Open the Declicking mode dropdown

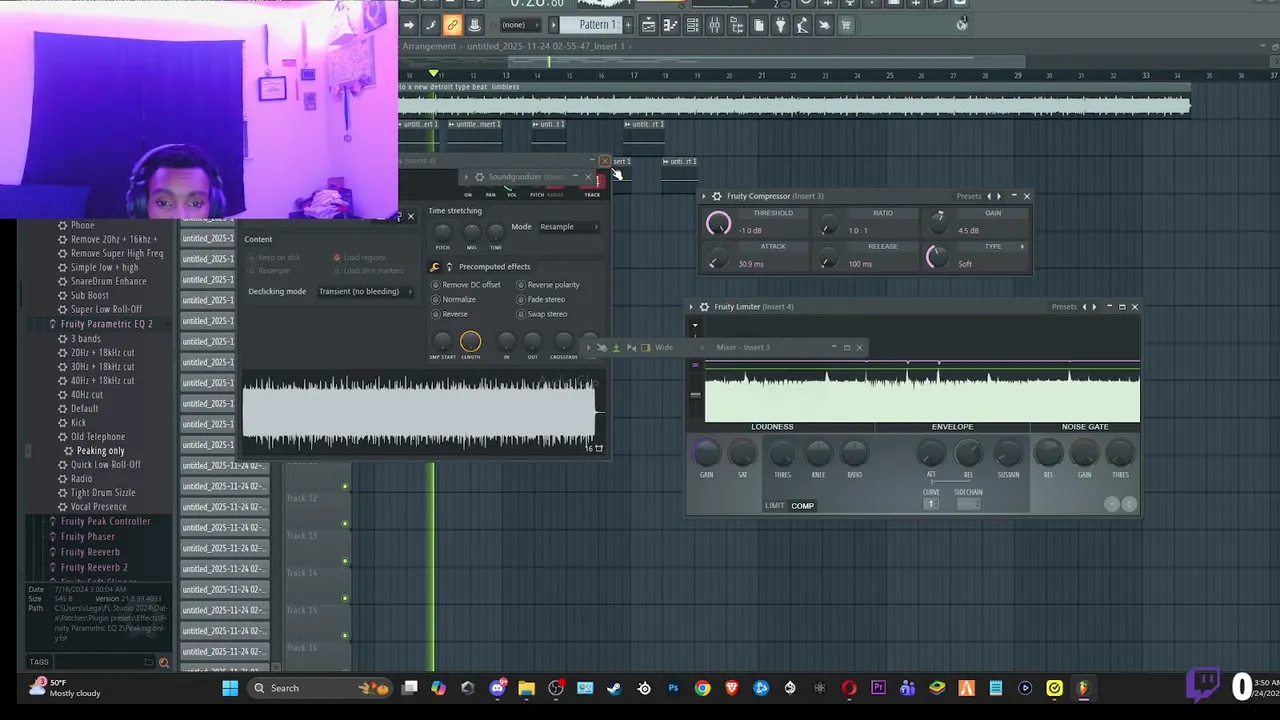coord(365,292)
